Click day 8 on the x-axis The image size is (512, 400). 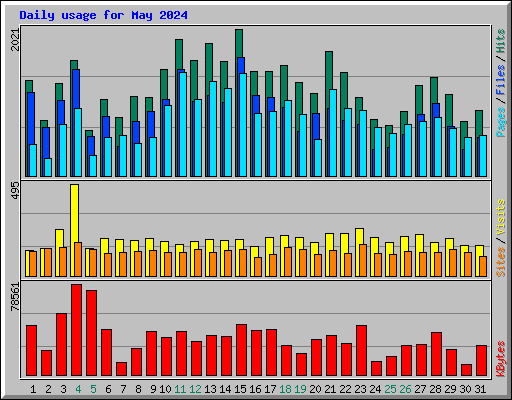[x=138, y=389]
